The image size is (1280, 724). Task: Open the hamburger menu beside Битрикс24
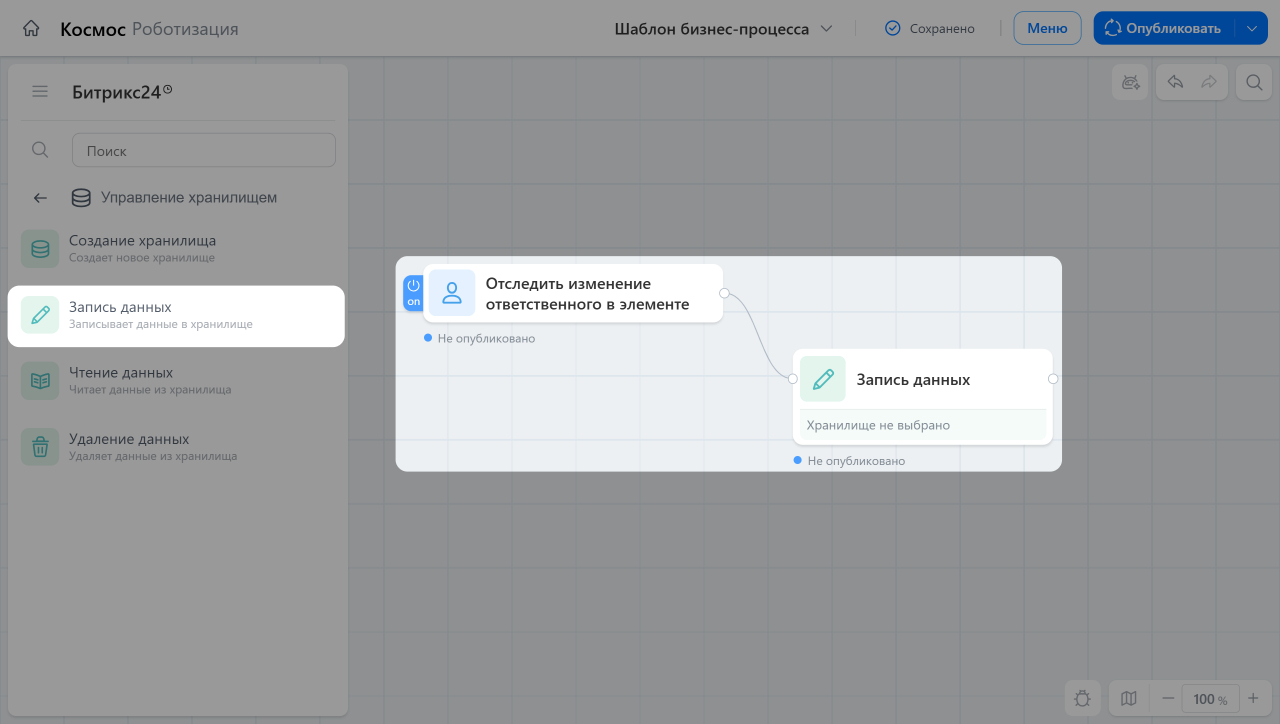coord(40,91)
